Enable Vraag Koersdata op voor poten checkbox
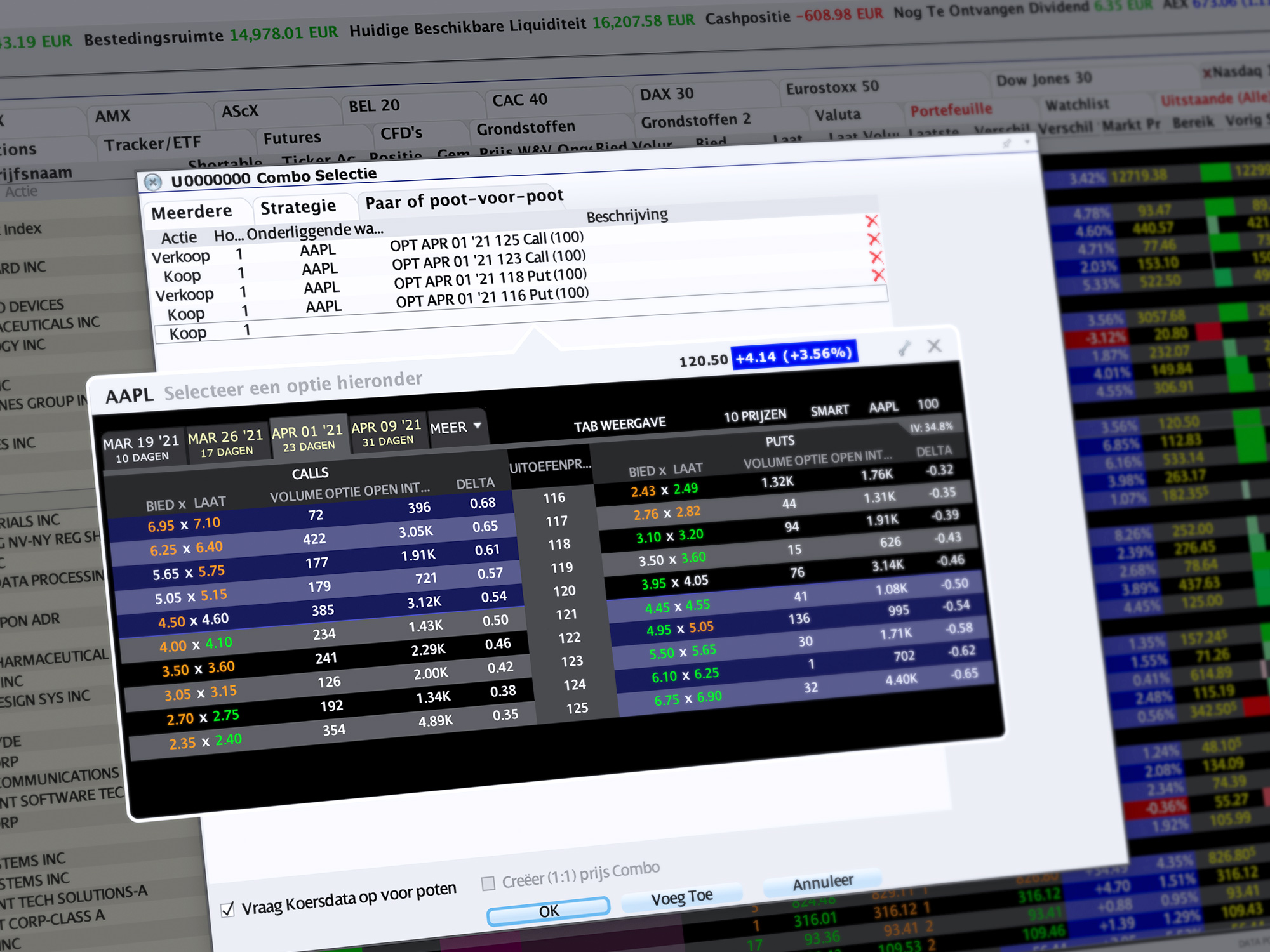 (x=227, y=910)
